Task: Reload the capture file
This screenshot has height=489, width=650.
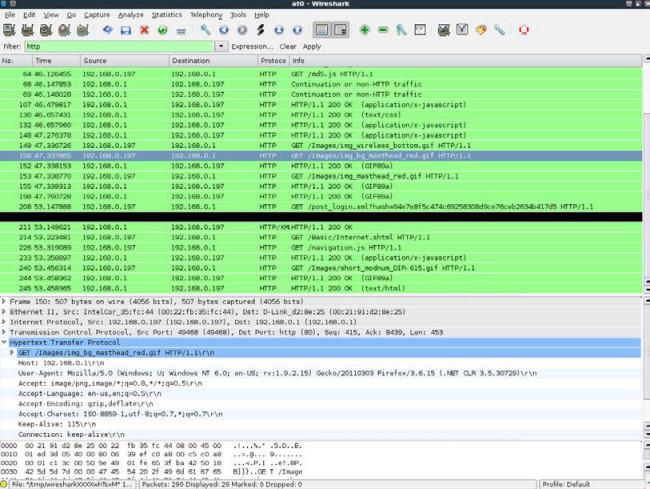Action: [162, 30]
